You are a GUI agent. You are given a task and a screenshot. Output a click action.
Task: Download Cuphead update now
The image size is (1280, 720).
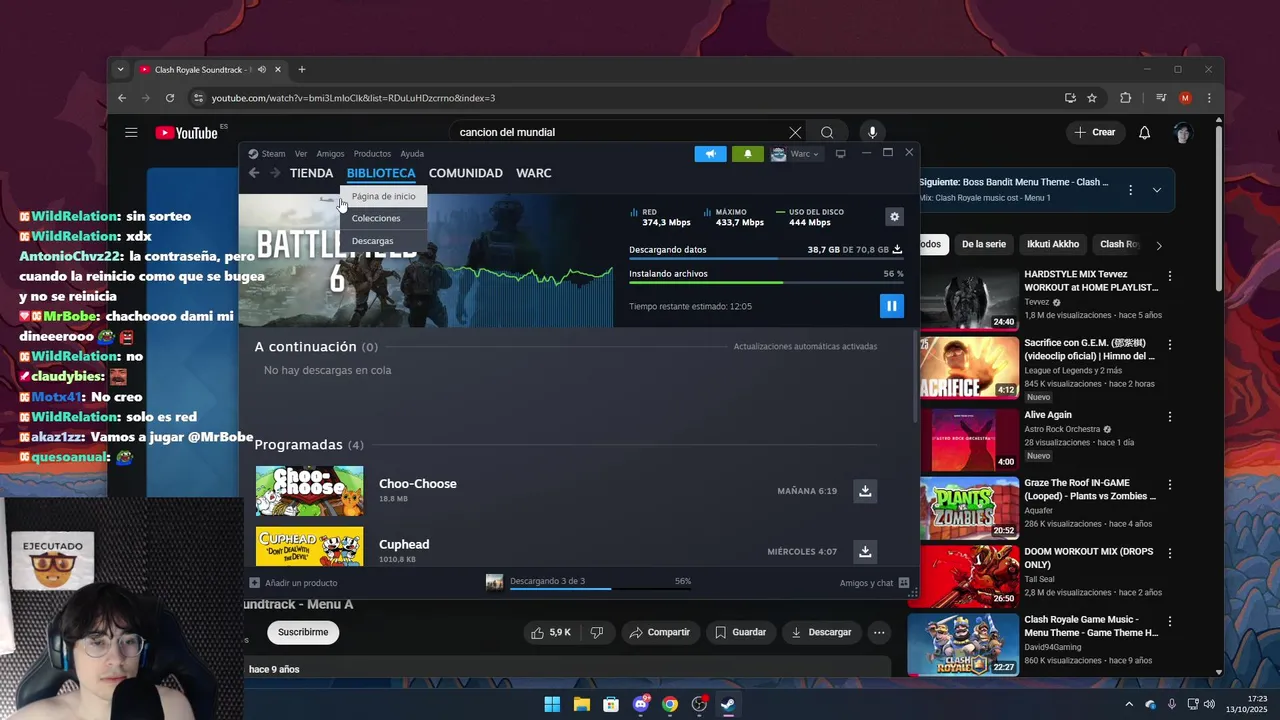[x=865, y=551]
